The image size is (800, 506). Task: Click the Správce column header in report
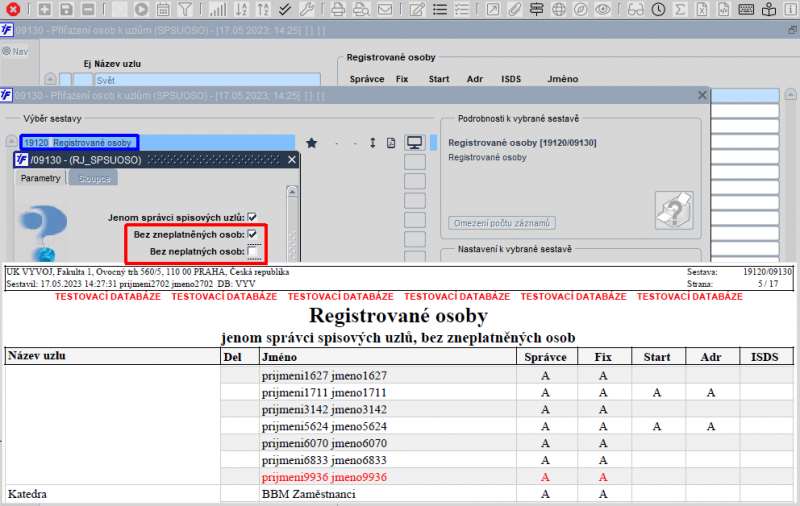545,357
